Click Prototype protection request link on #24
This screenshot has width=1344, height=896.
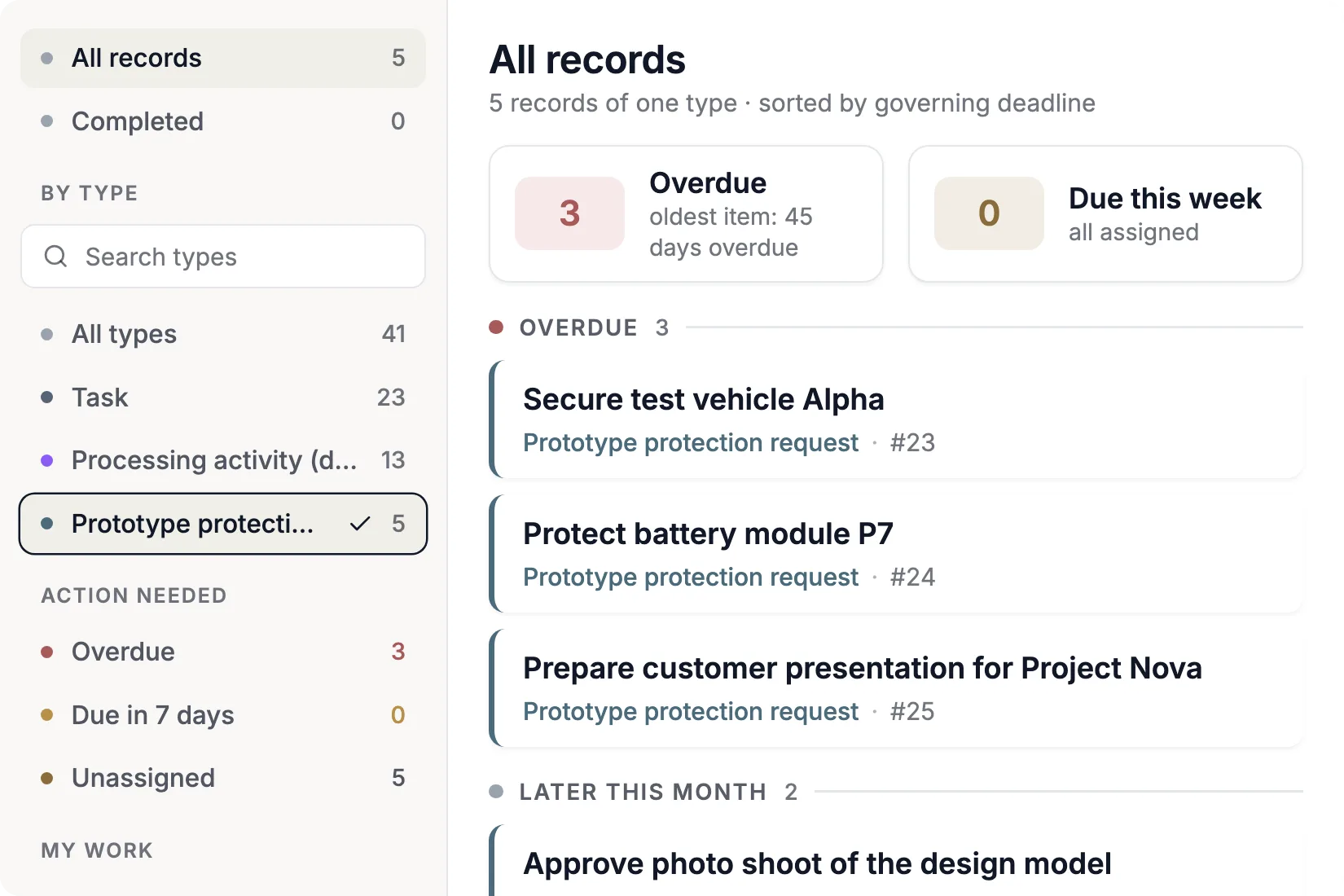click(691, 578)
